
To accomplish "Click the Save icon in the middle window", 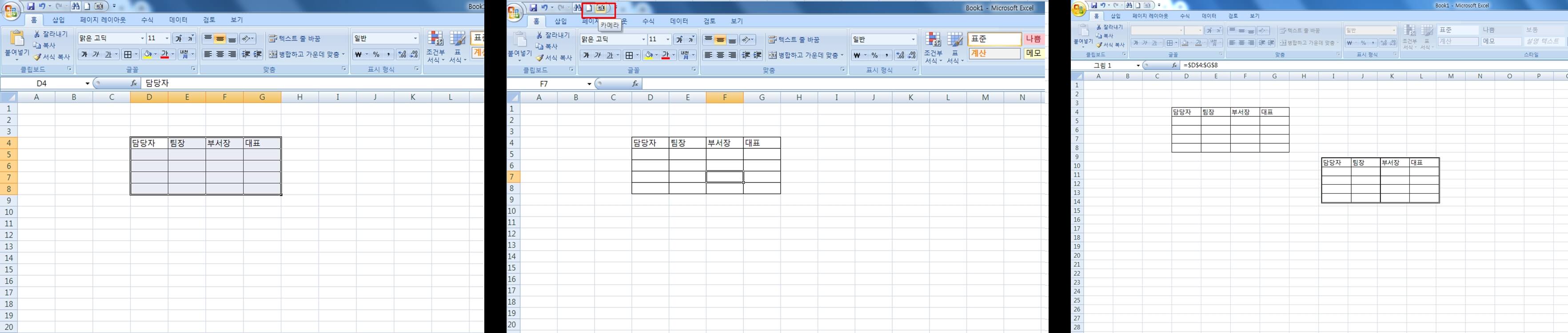I will click(533, 8).
